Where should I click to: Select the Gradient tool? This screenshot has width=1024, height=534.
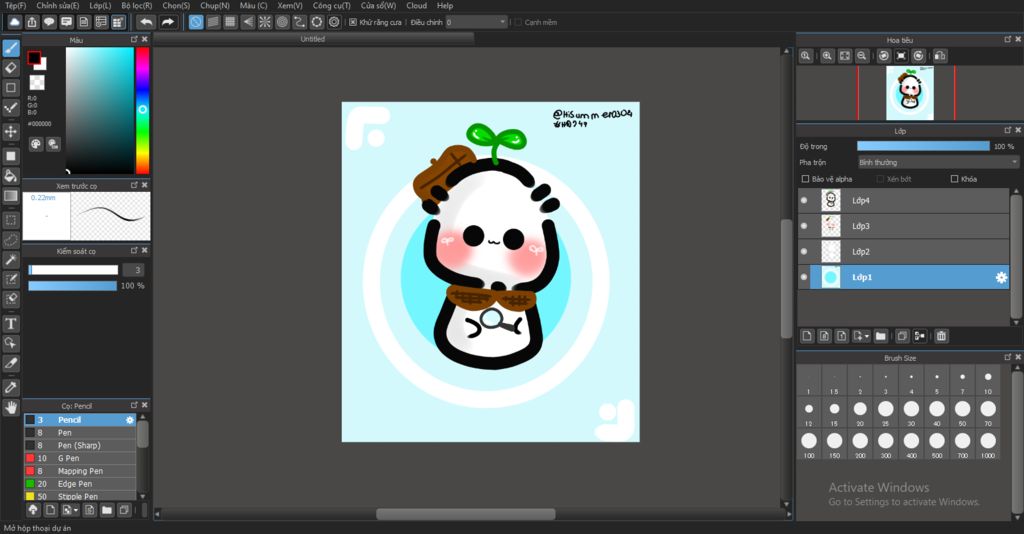[11, 196]
